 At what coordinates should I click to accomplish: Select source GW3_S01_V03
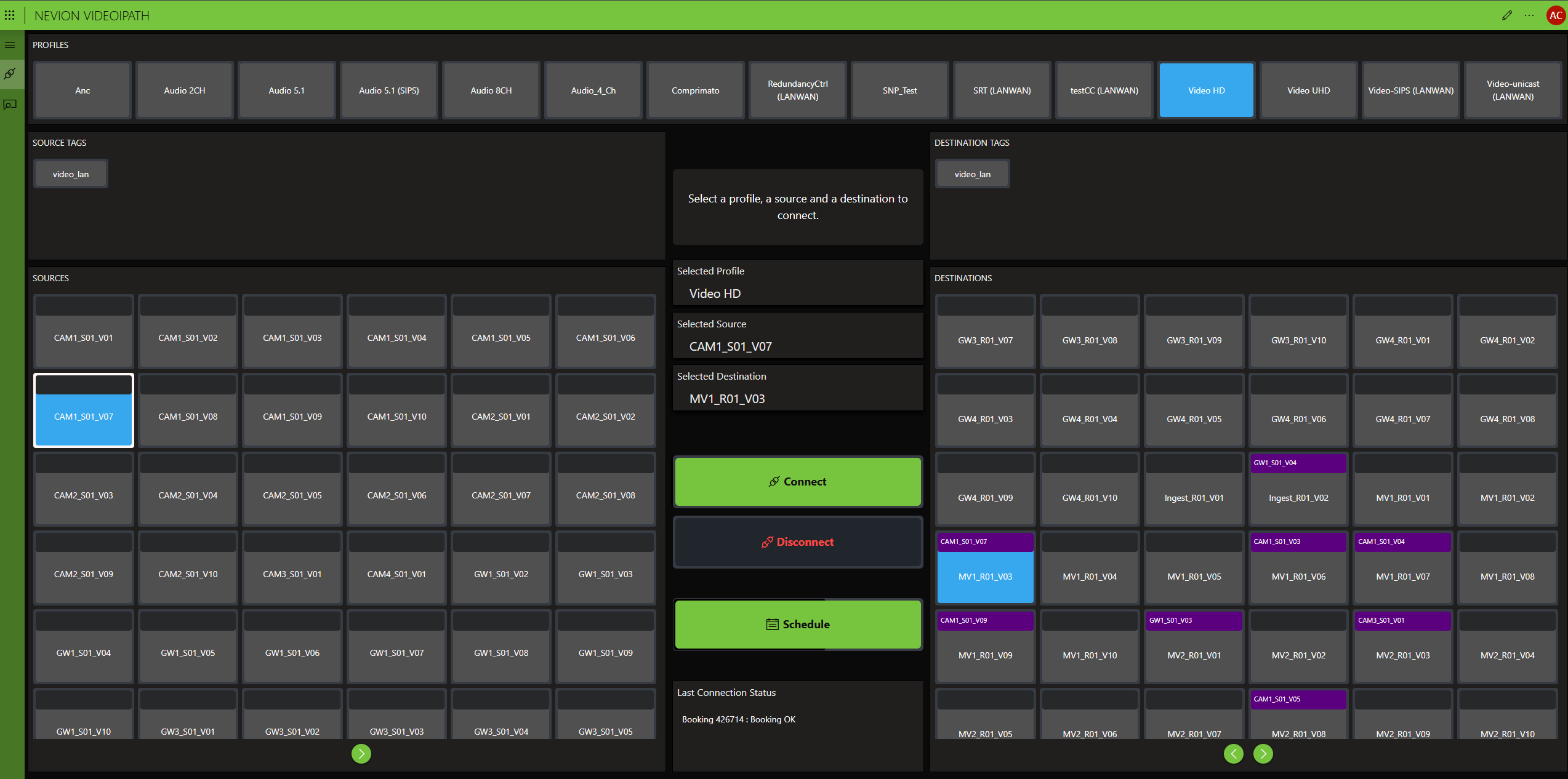point(397,714)
